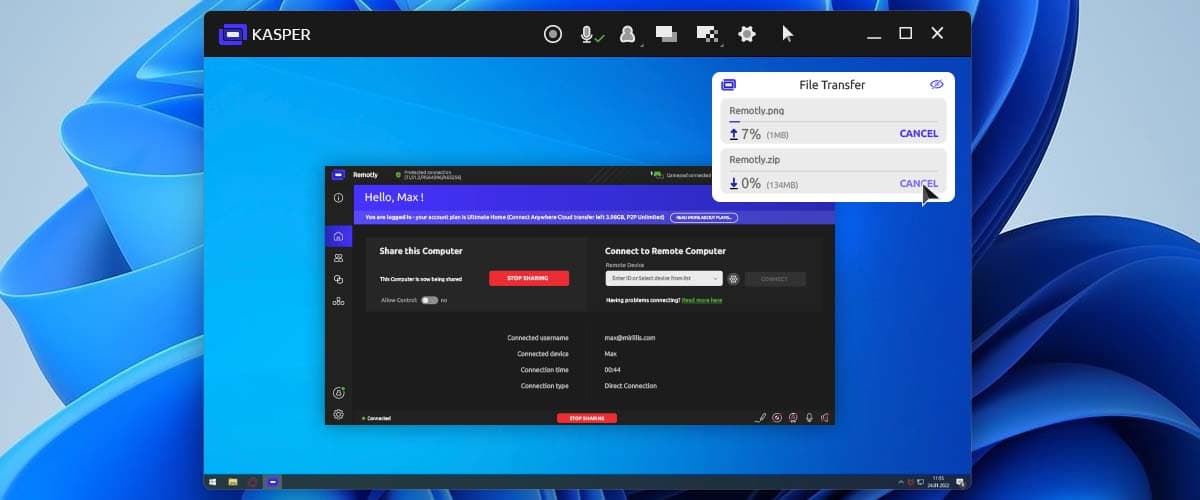The height and width of the screenshot is (500, 1200).
Task: Click the second circular icon in Remotly bottom bar
Action: [793, 418]
